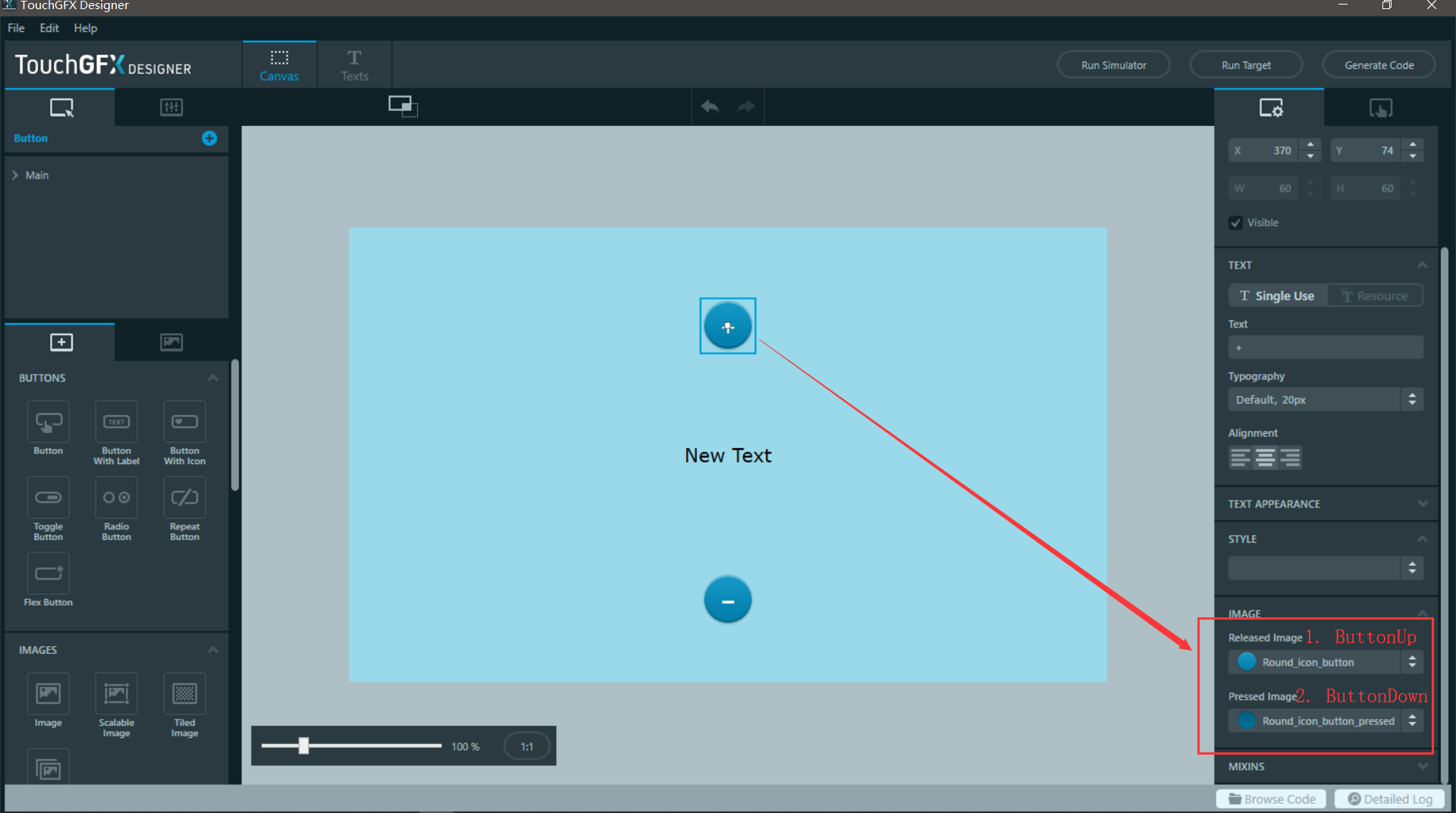
Task: Open the Widgets tab in left panel
Action: [61, 343]
